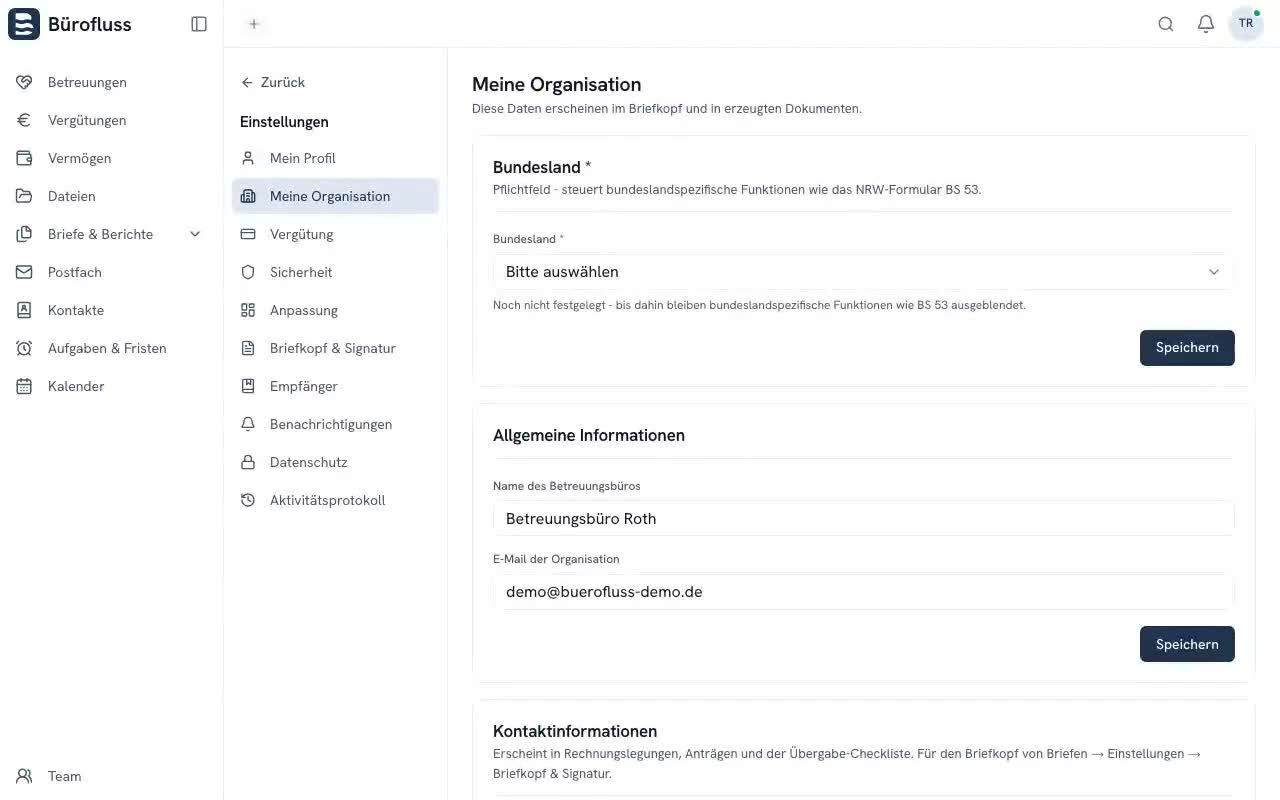Click the Name des Betreuungsbüros field
The width and height of the screenshot is (1280, 800).
click(x=863, y=518)
